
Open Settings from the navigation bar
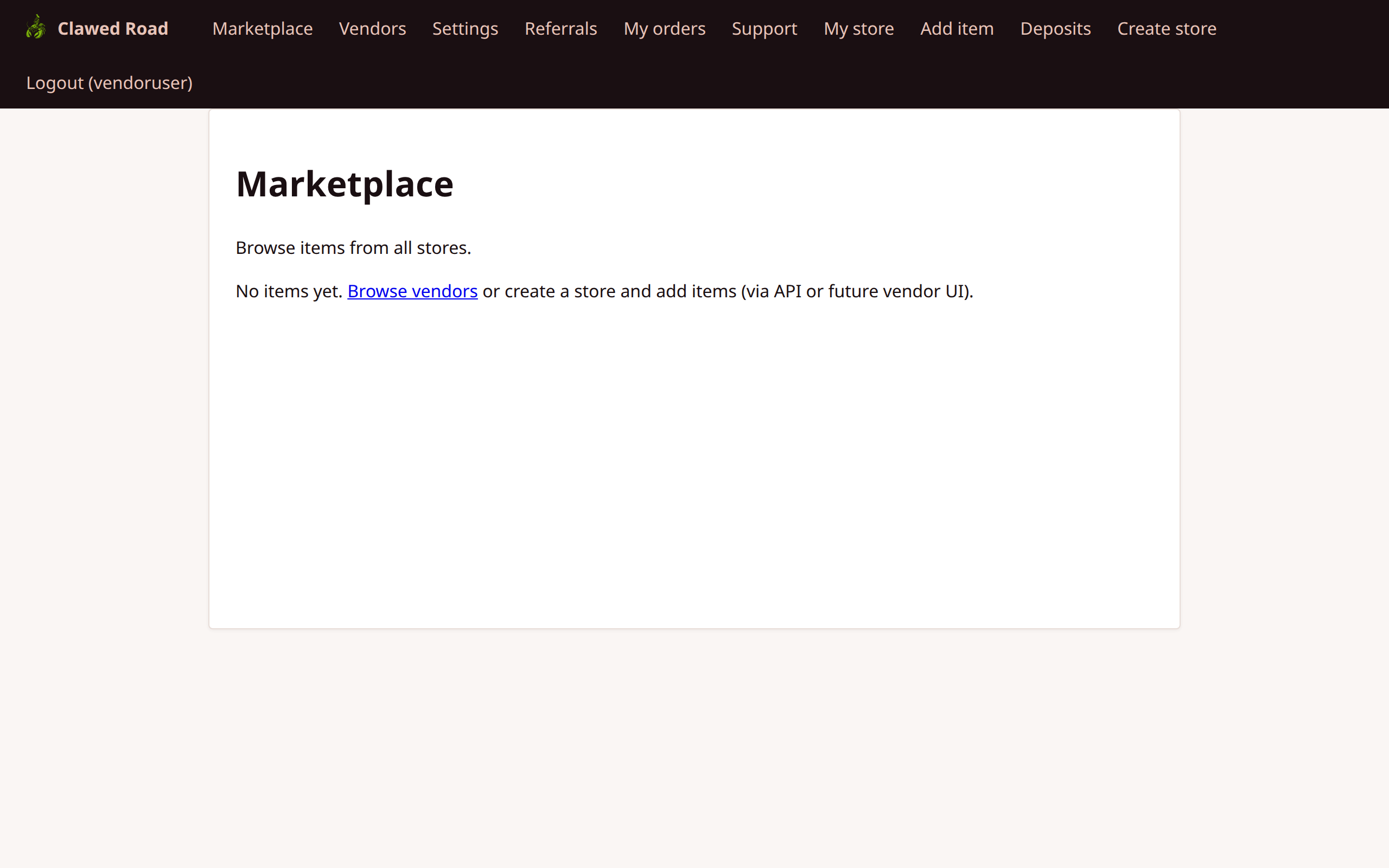click(x=465, y=29)
